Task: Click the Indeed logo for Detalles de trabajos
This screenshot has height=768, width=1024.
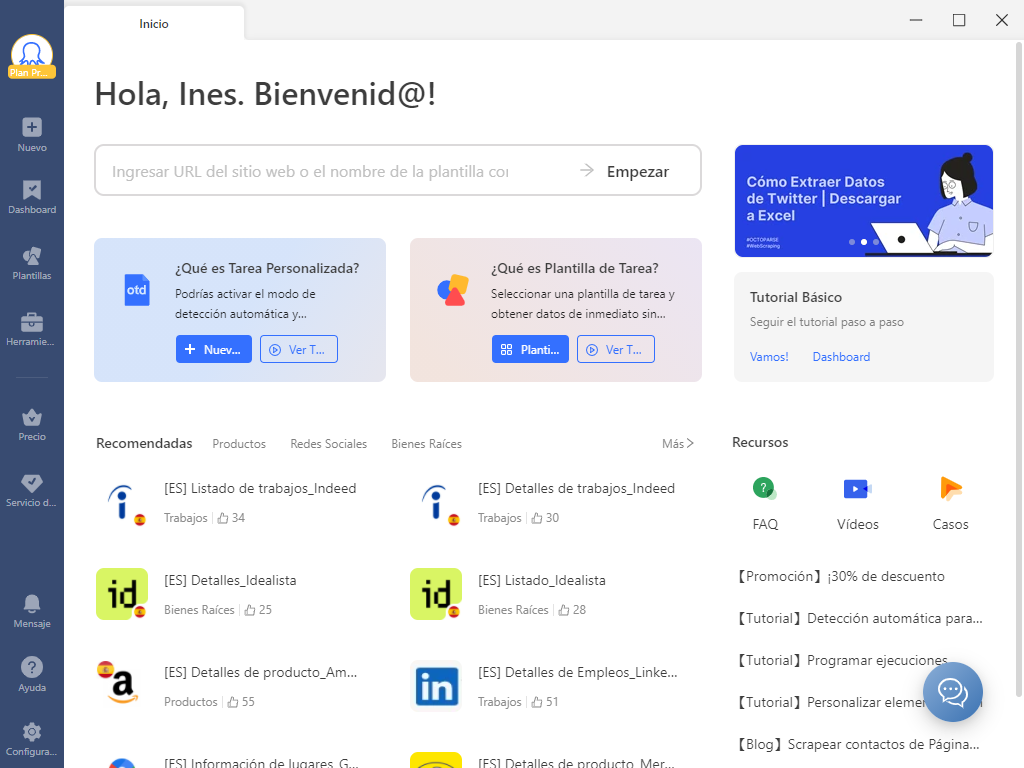Action: click(x=436, y=503)
